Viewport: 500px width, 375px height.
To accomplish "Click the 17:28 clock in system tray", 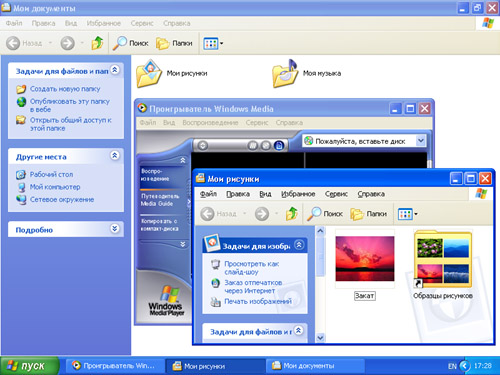I will point(483,366).
